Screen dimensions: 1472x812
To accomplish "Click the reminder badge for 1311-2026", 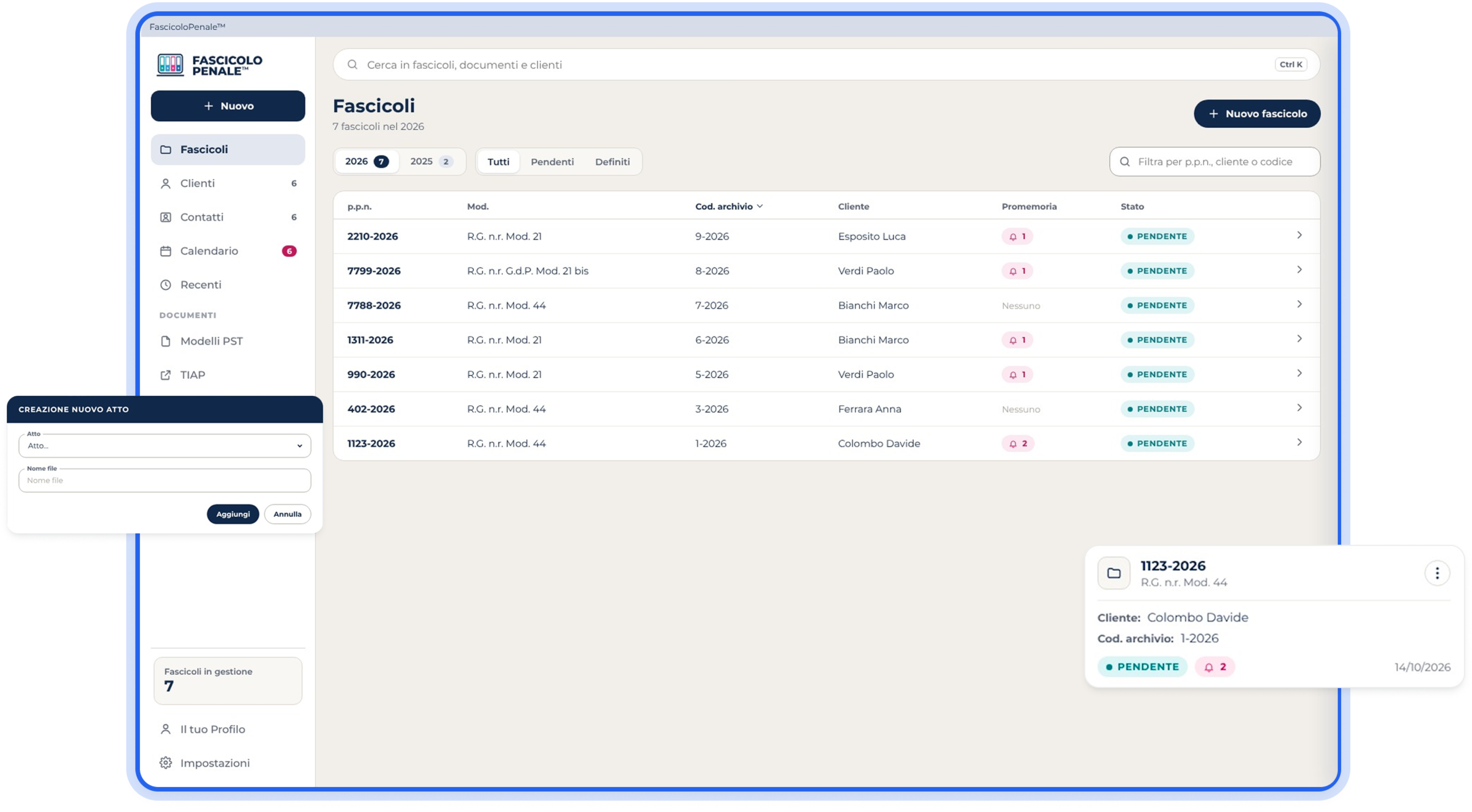I will (x=1017, y=340).
